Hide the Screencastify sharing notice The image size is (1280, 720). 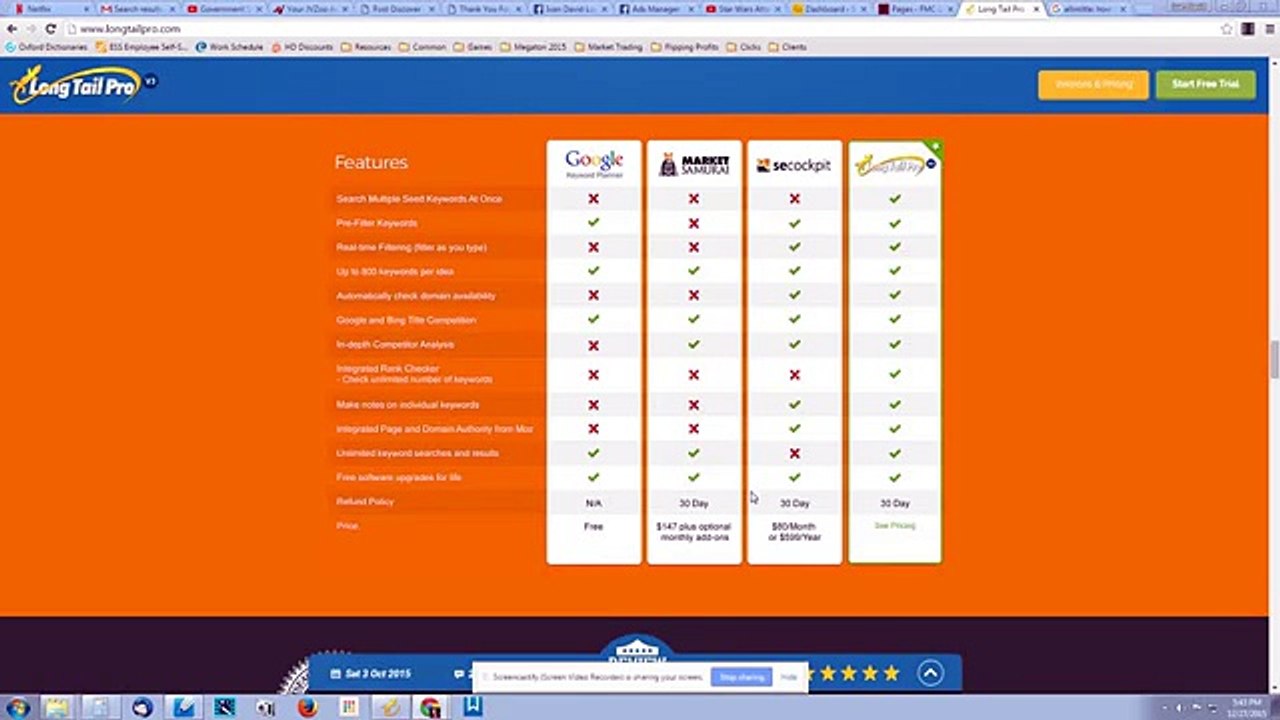789,677
